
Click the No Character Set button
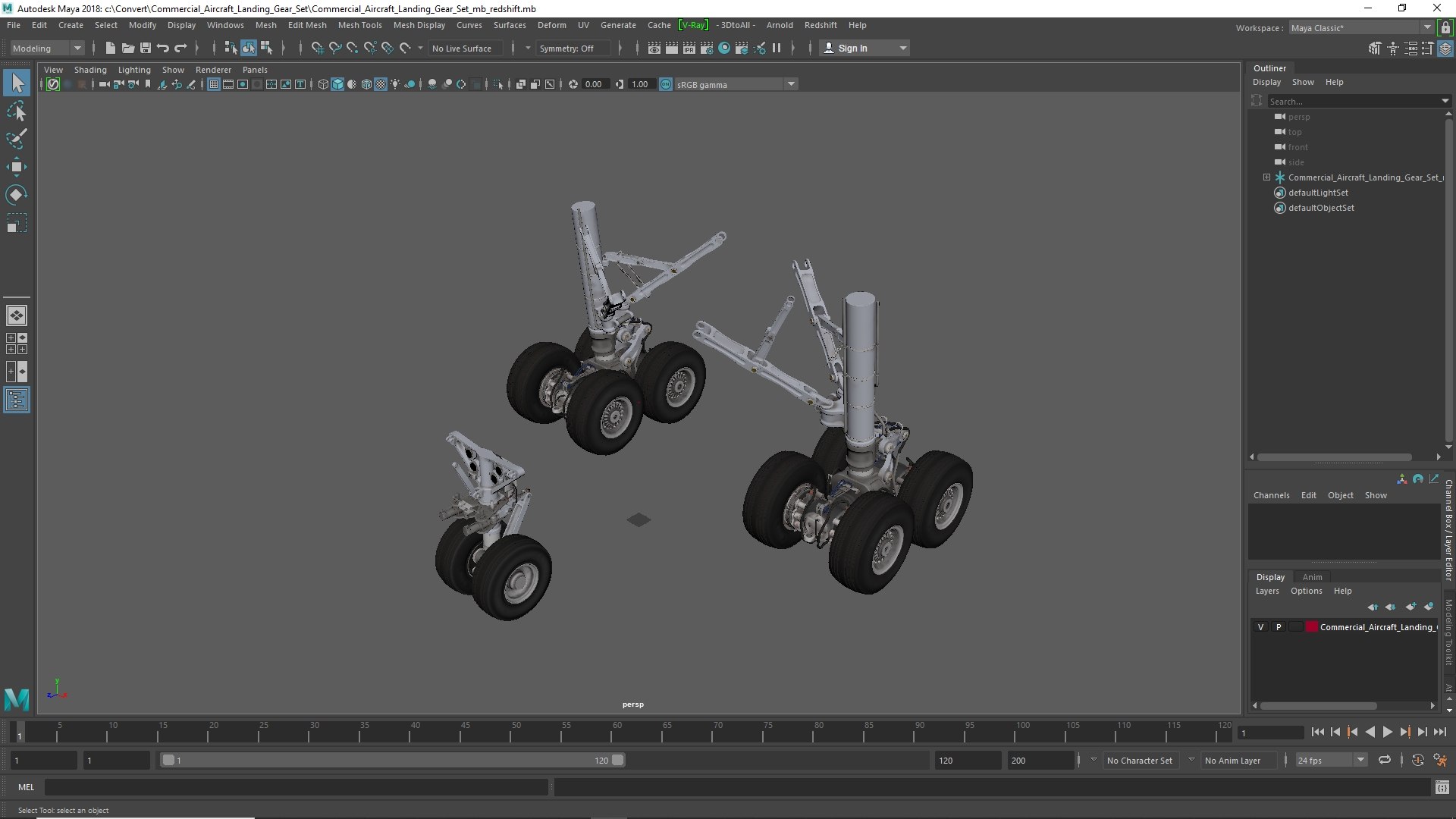coord(1139,760)
